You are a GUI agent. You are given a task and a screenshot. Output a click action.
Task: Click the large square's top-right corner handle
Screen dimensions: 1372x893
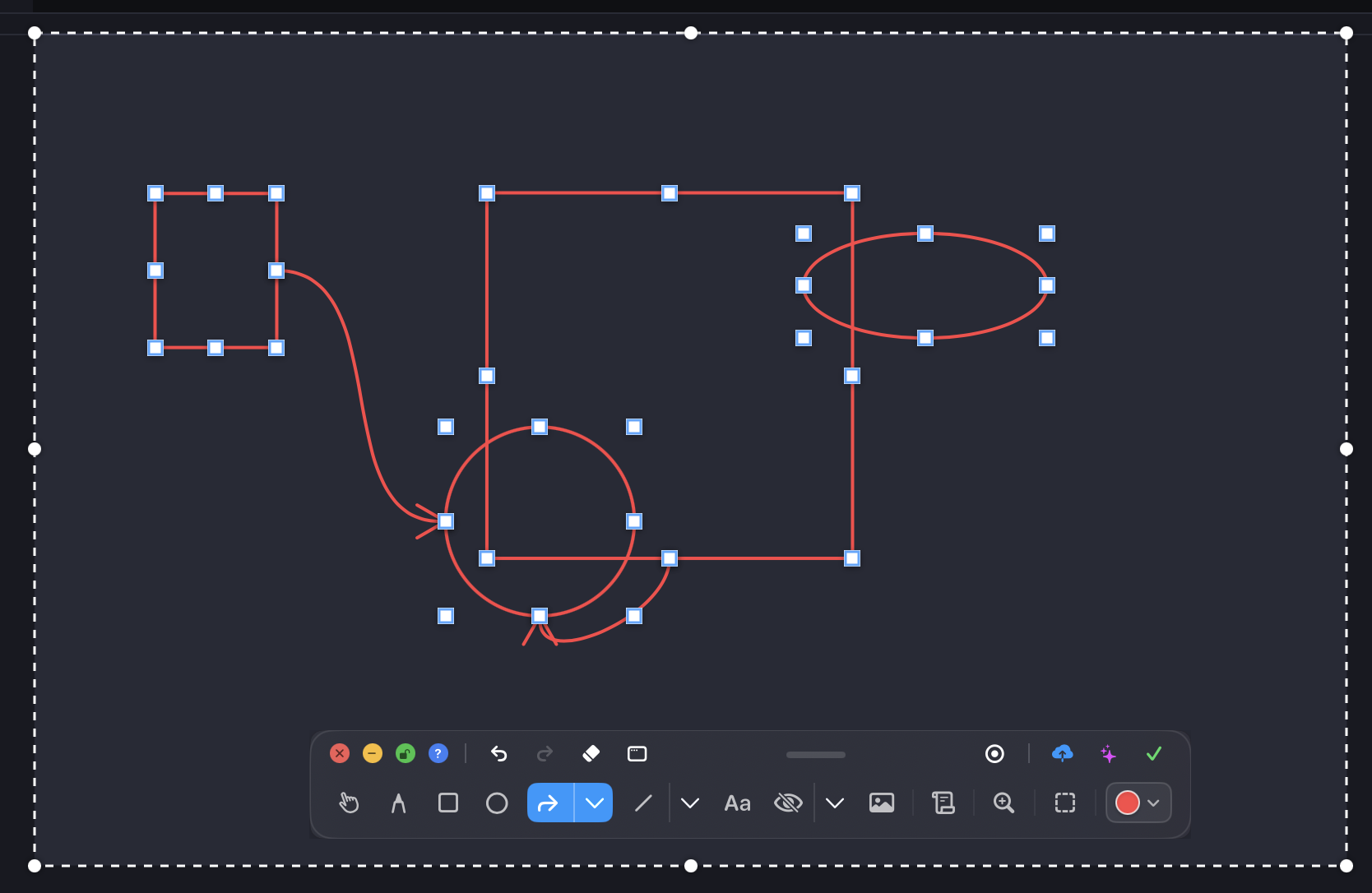(x=852, y=193)
